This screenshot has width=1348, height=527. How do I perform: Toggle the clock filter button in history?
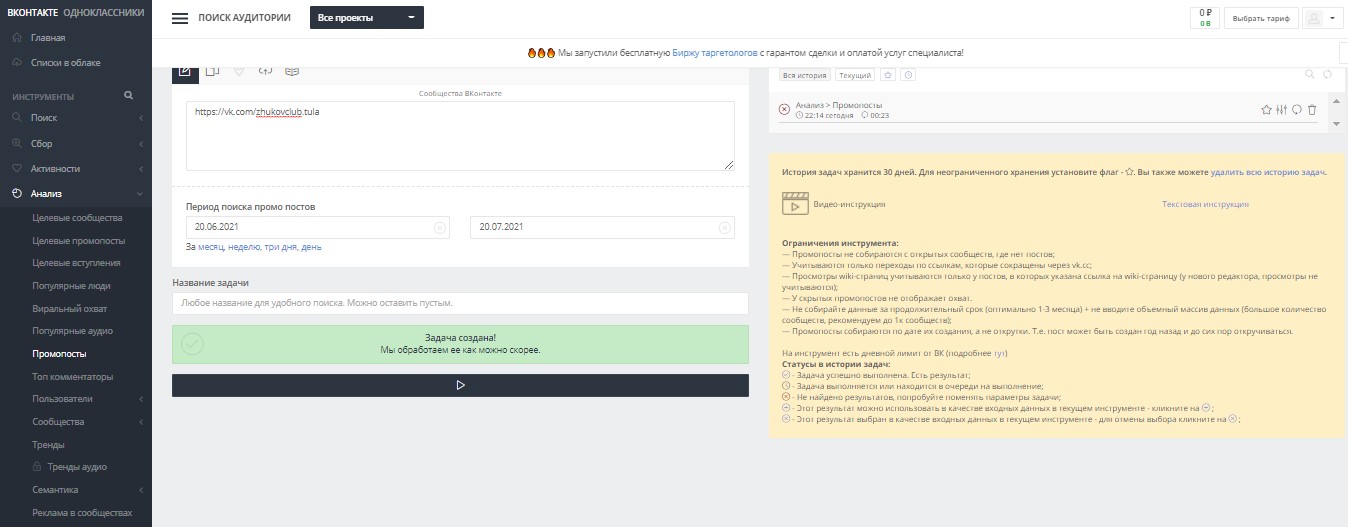point(908,75)
